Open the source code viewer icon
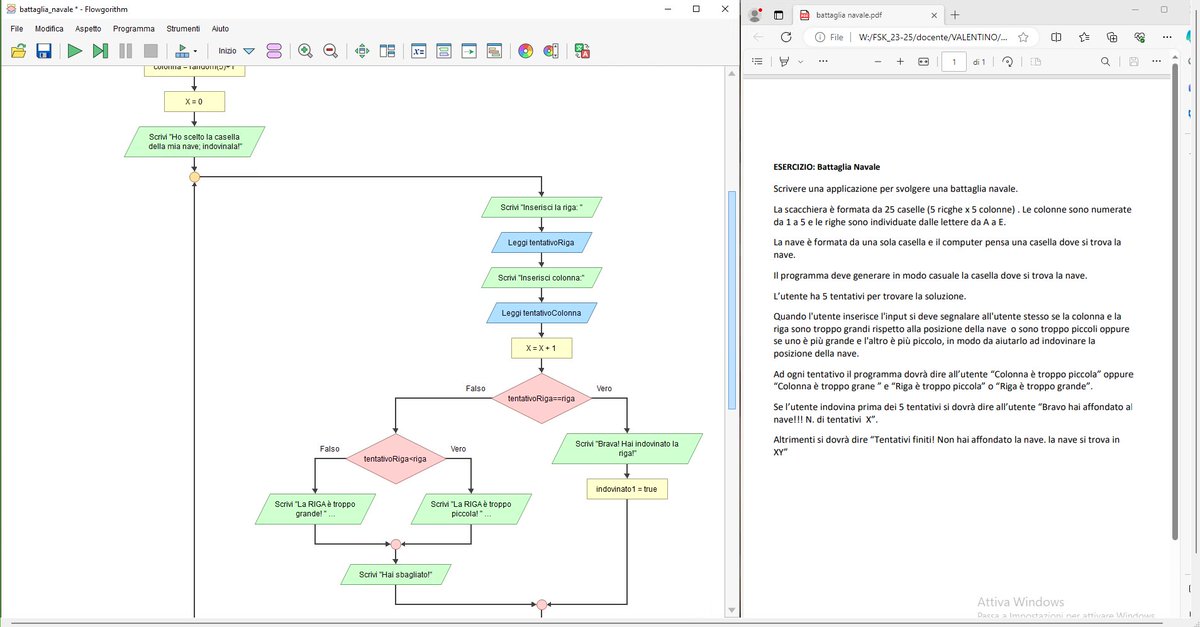 pos(469,51)
